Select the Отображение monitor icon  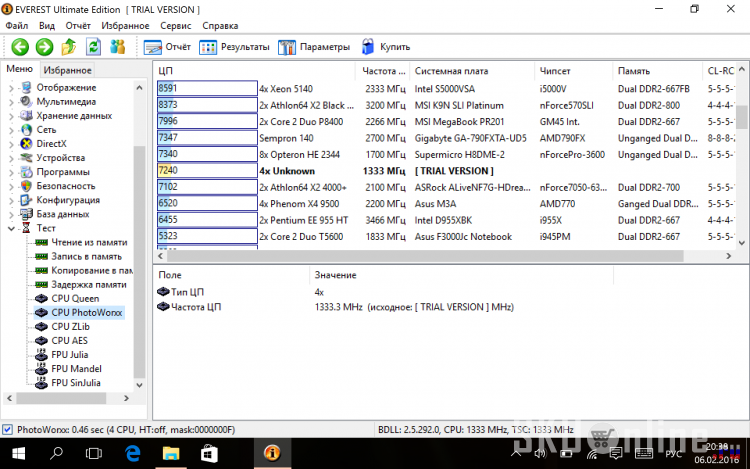coord(26,87)
